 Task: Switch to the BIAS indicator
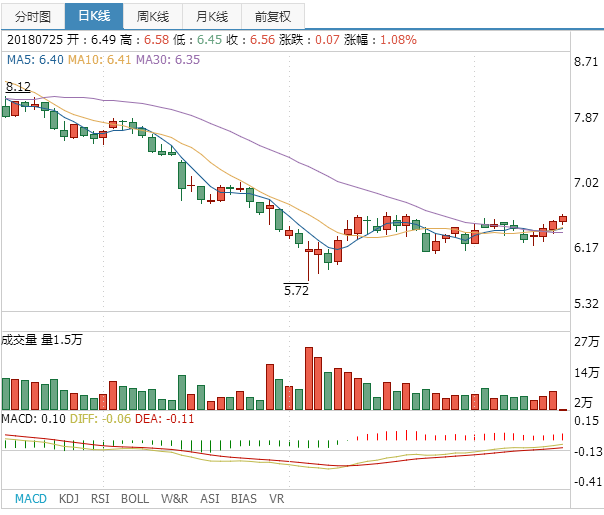tap(244, 499)
